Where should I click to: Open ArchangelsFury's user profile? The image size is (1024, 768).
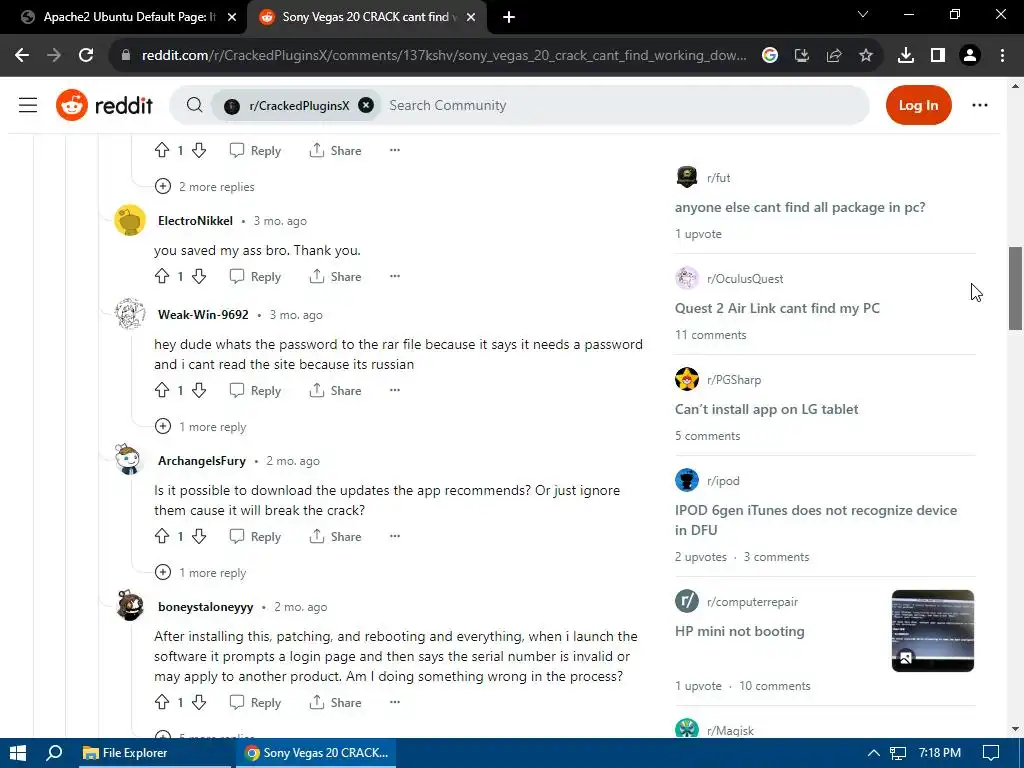coord(202,461)
